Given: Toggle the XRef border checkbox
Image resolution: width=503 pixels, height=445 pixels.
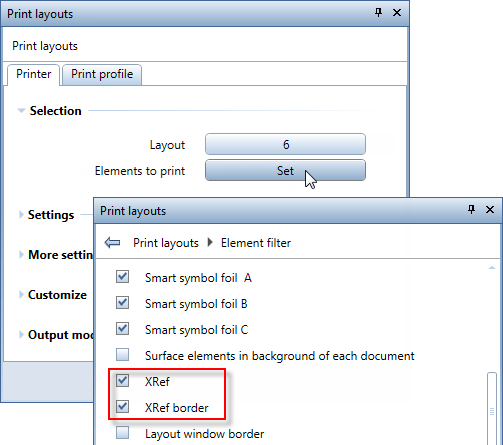Looking at the screenshot, I should 122,407.
